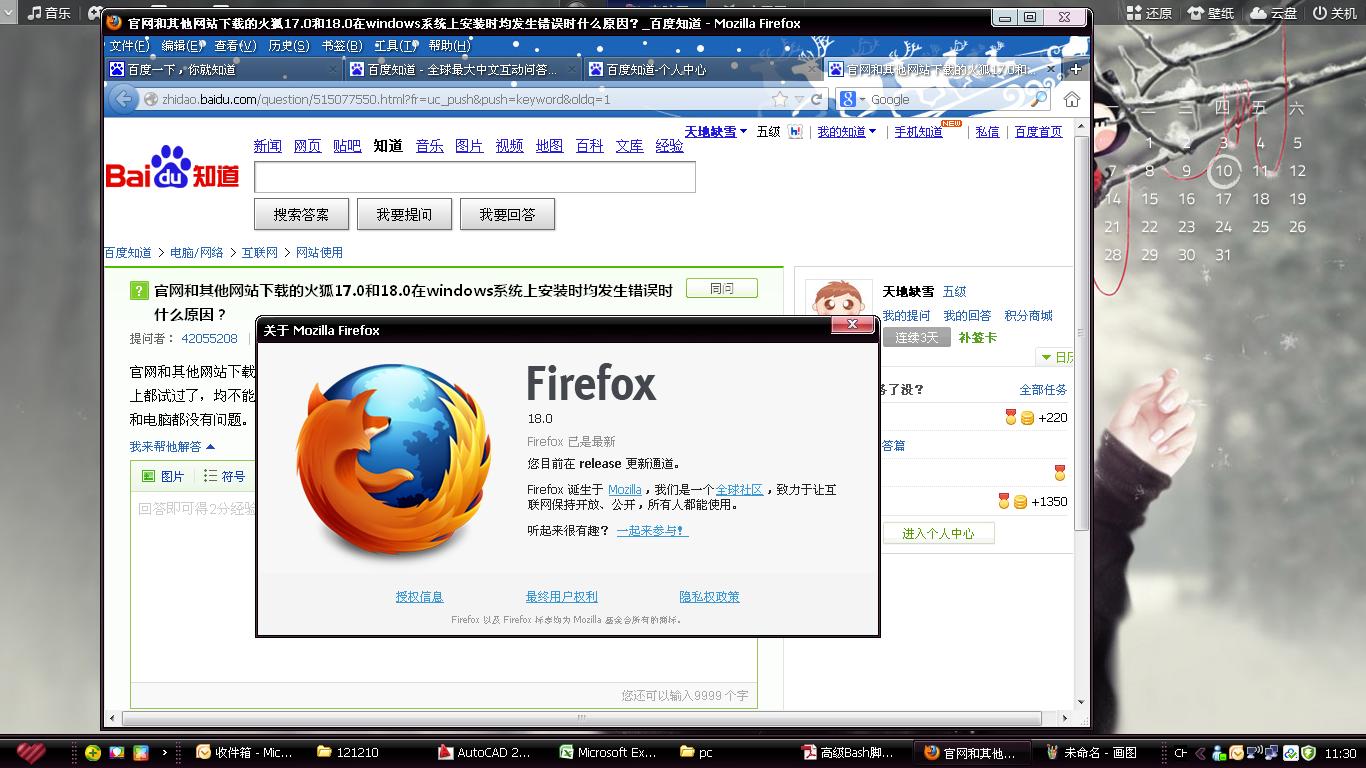Reload the page with the refresh icon
The image size is (1366, 768).
tap(817, 99)
